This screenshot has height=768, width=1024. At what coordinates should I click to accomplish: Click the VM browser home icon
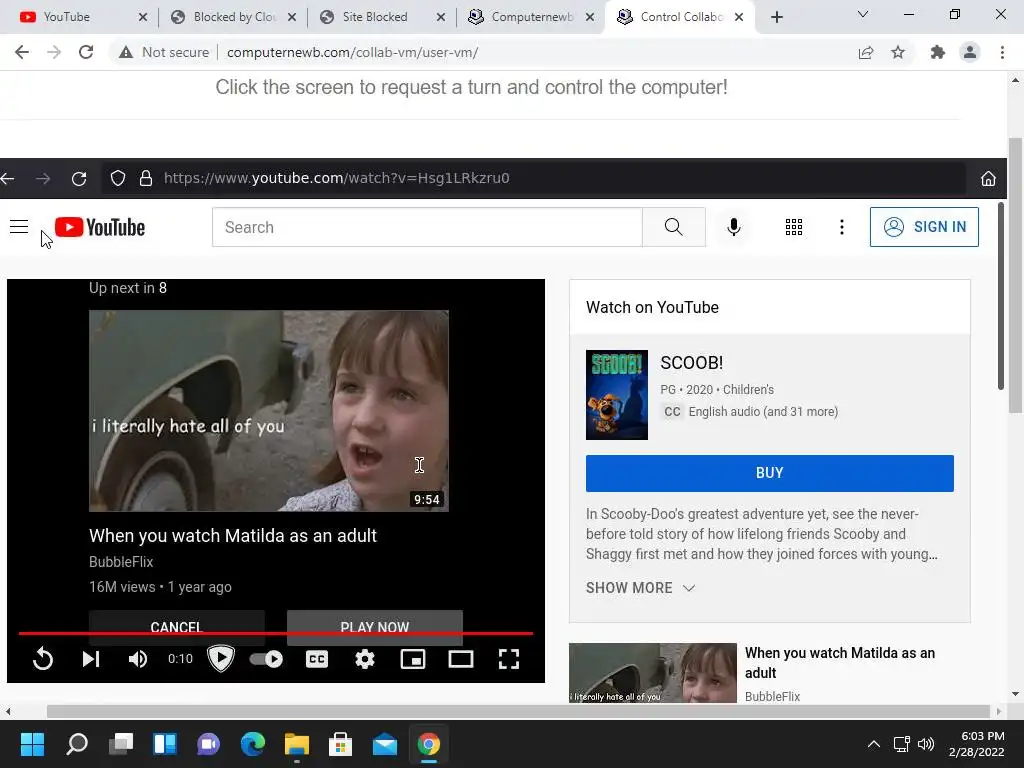click(x=988, y=178)
